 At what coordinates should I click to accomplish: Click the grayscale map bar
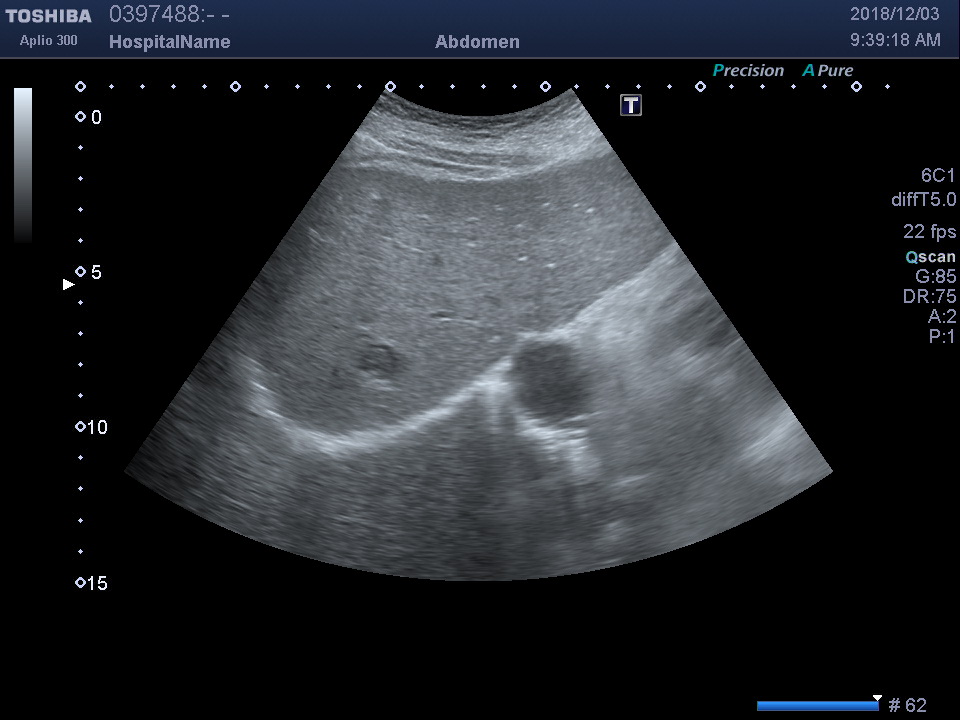coord(23,165)
